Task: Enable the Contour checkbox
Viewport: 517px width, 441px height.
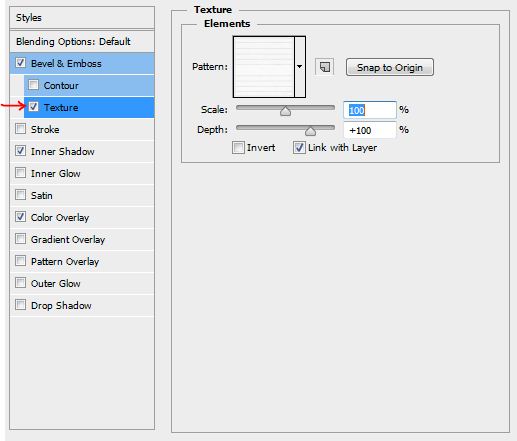Action: (x=33, y=85)
